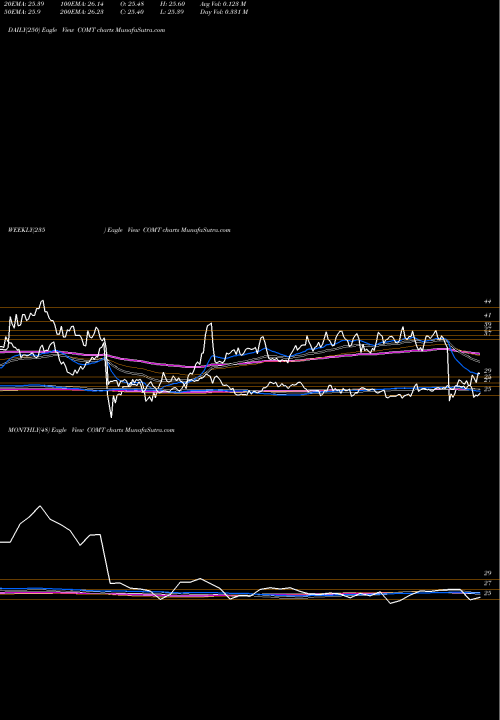Click the Day Vol reading
500x720 pixels.
[x=224, y=12]
